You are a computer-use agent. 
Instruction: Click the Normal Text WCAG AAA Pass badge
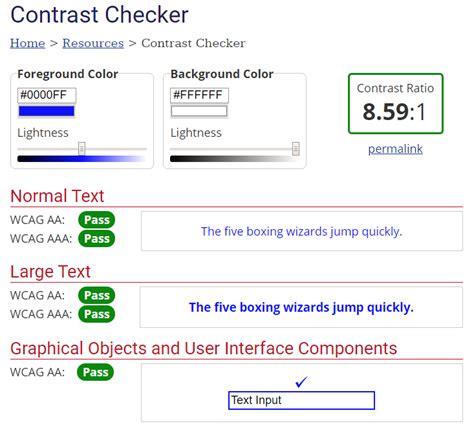pos(97,239)
